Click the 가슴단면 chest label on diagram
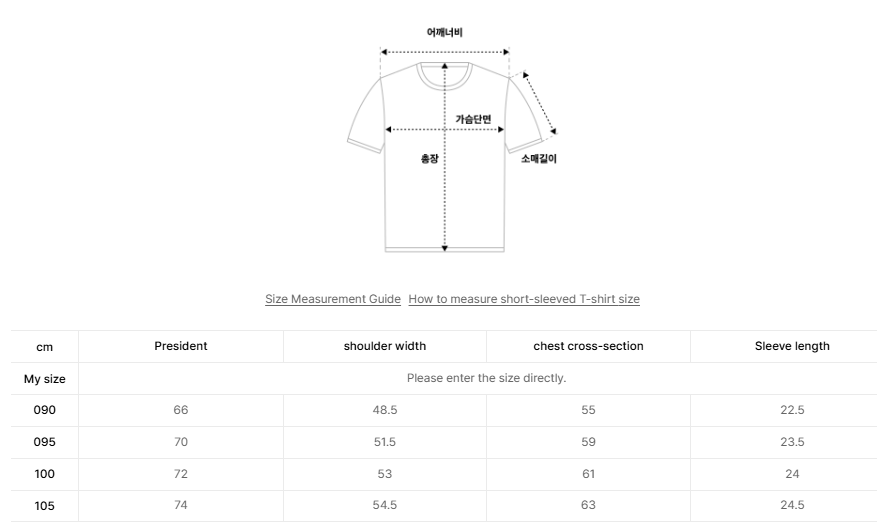Viewport: 877px width, 527px height. point(473,119)
